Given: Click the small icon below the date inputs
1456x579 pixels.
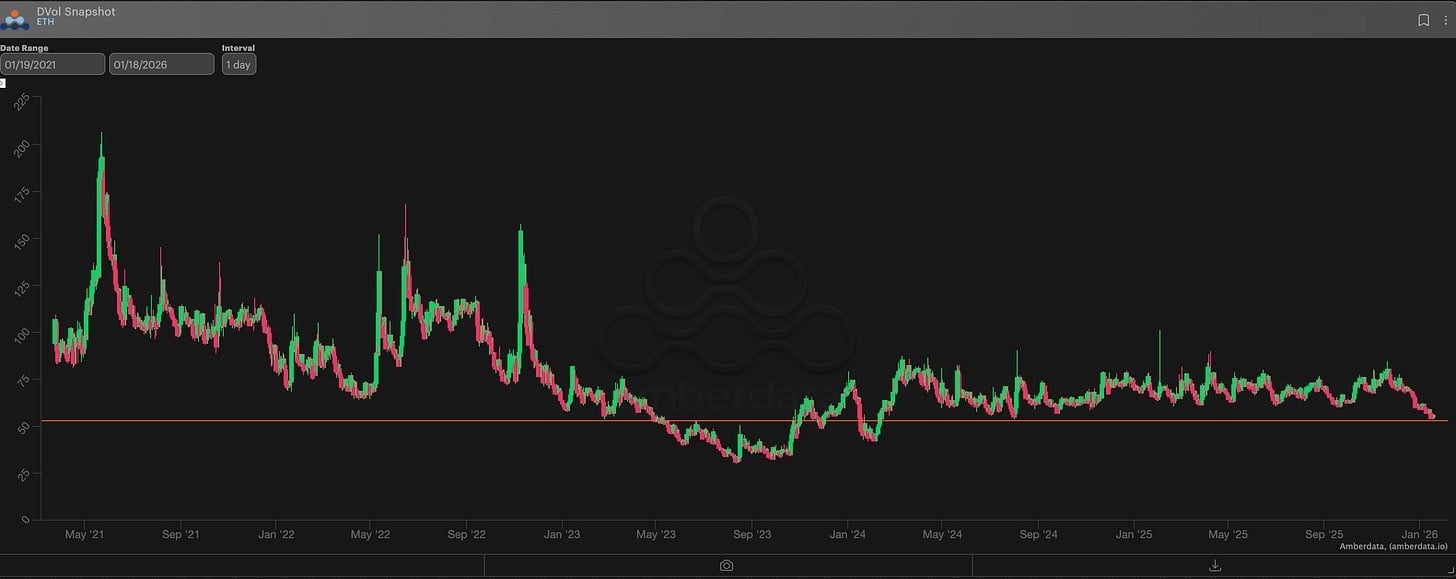Looking at the screenshot, I should [3, 82].
